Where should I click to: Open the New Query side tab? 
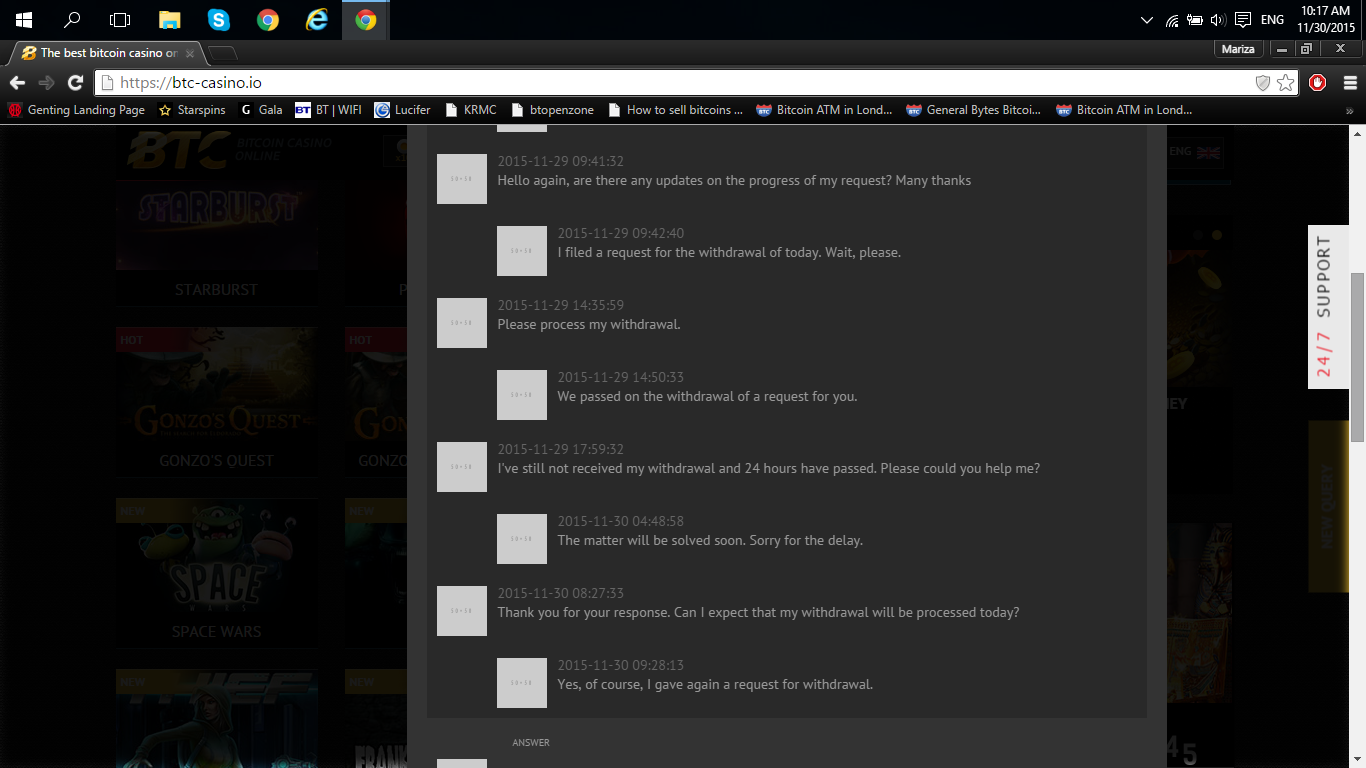pos(1328,506)
